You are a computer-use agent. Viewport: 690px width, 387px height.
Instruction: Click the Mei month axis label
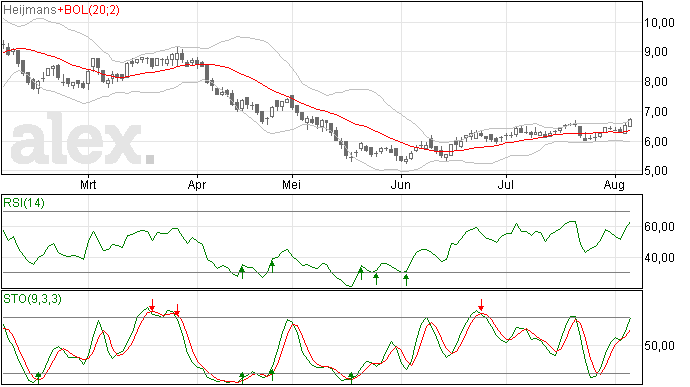pos(291,185)
